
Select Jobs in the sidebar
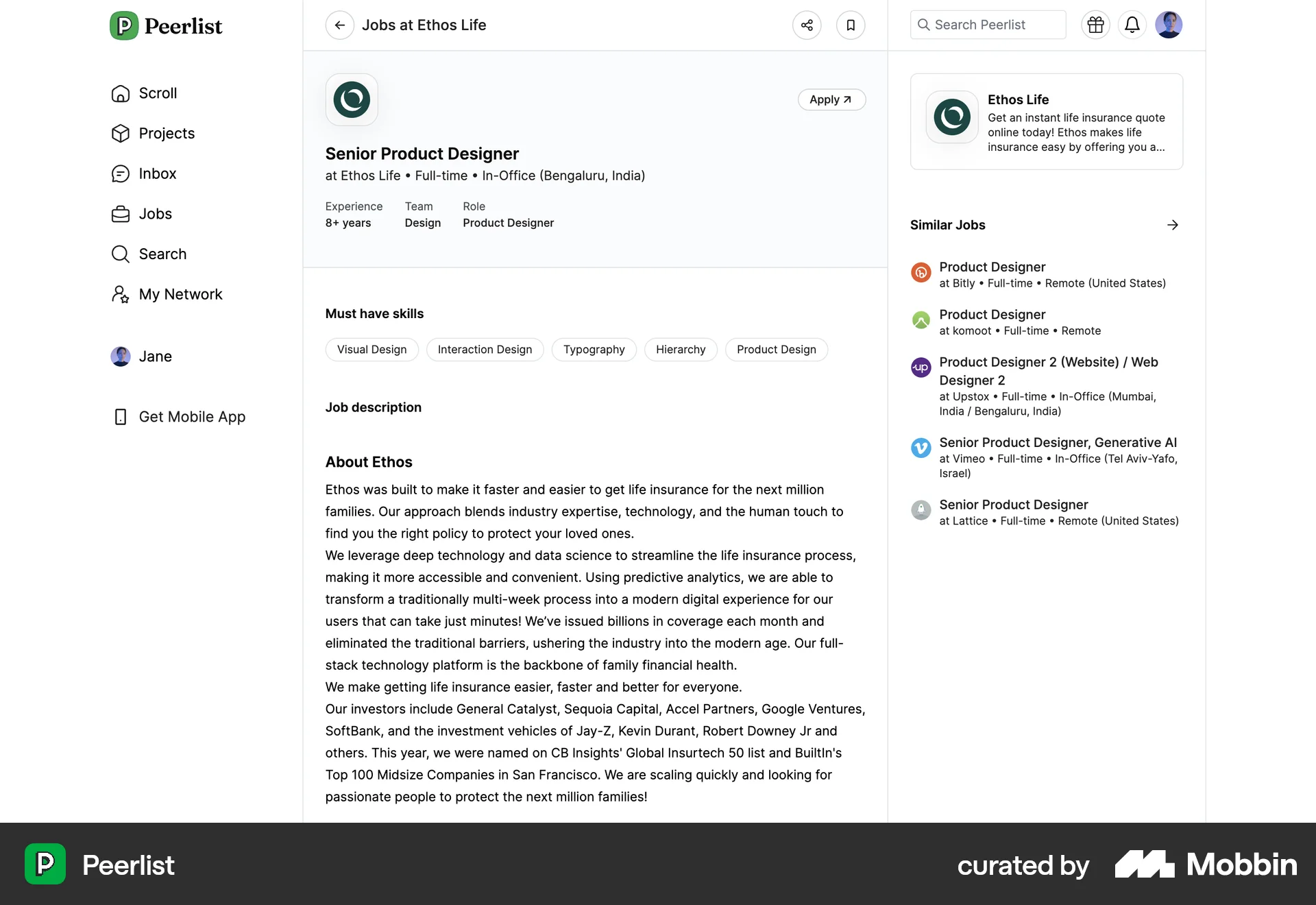click(x=156, y=214)
